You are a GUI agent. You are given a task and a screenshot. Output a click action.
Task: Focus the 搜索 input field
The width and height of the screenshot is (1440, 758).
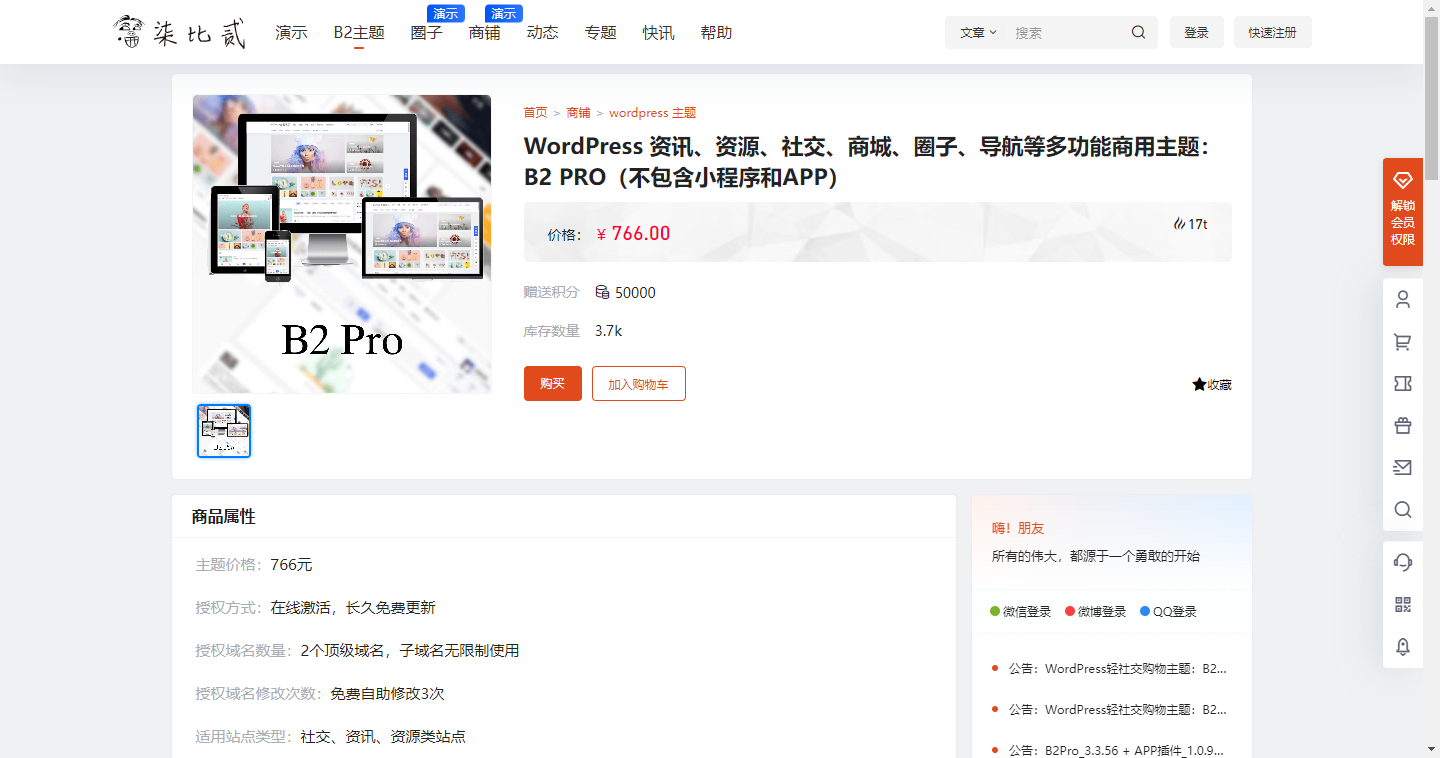tap(1066, 32)
